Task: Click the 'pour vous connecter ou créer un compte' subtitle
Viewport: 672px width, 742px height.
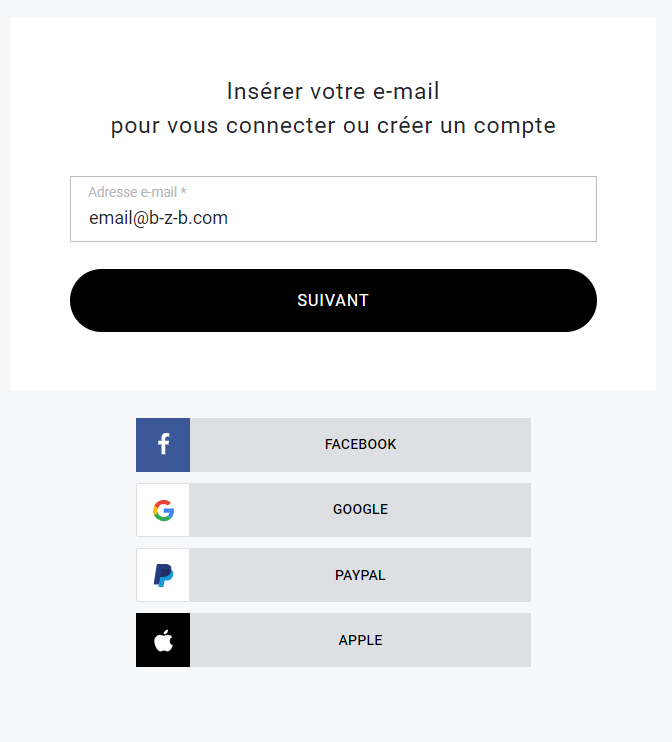Action: coord(333,126)
